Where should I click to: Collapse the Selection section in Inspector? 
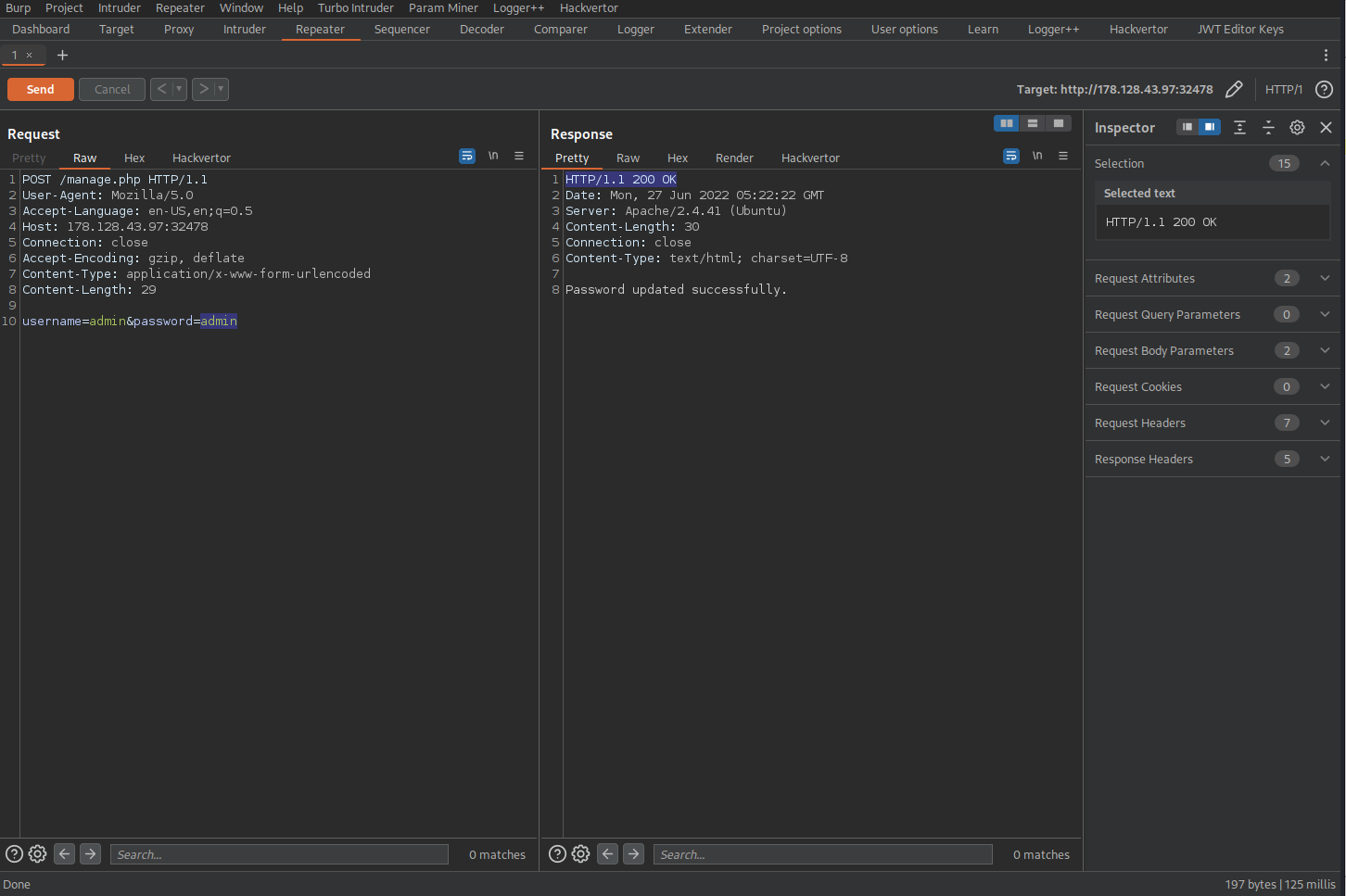click(1325, 163)
